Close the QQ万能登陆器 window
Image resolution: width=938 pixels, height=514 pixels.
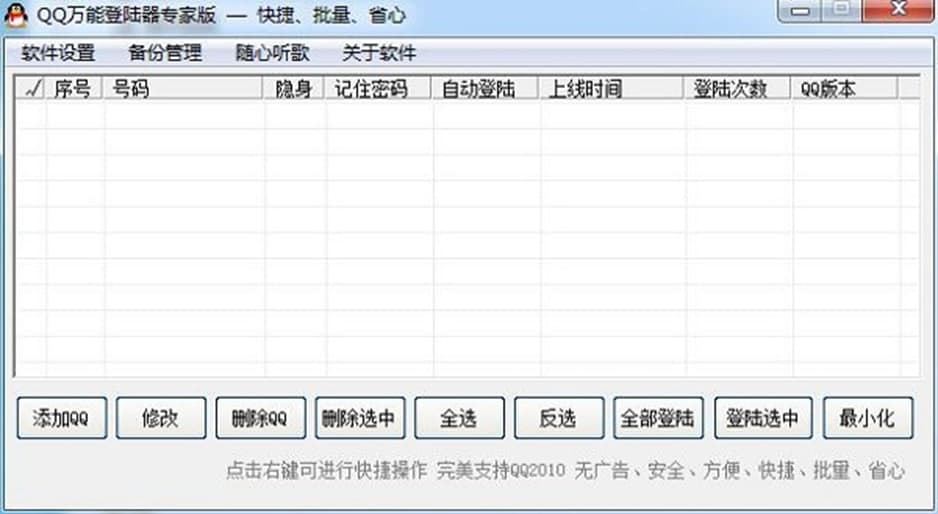pos(898,11)
